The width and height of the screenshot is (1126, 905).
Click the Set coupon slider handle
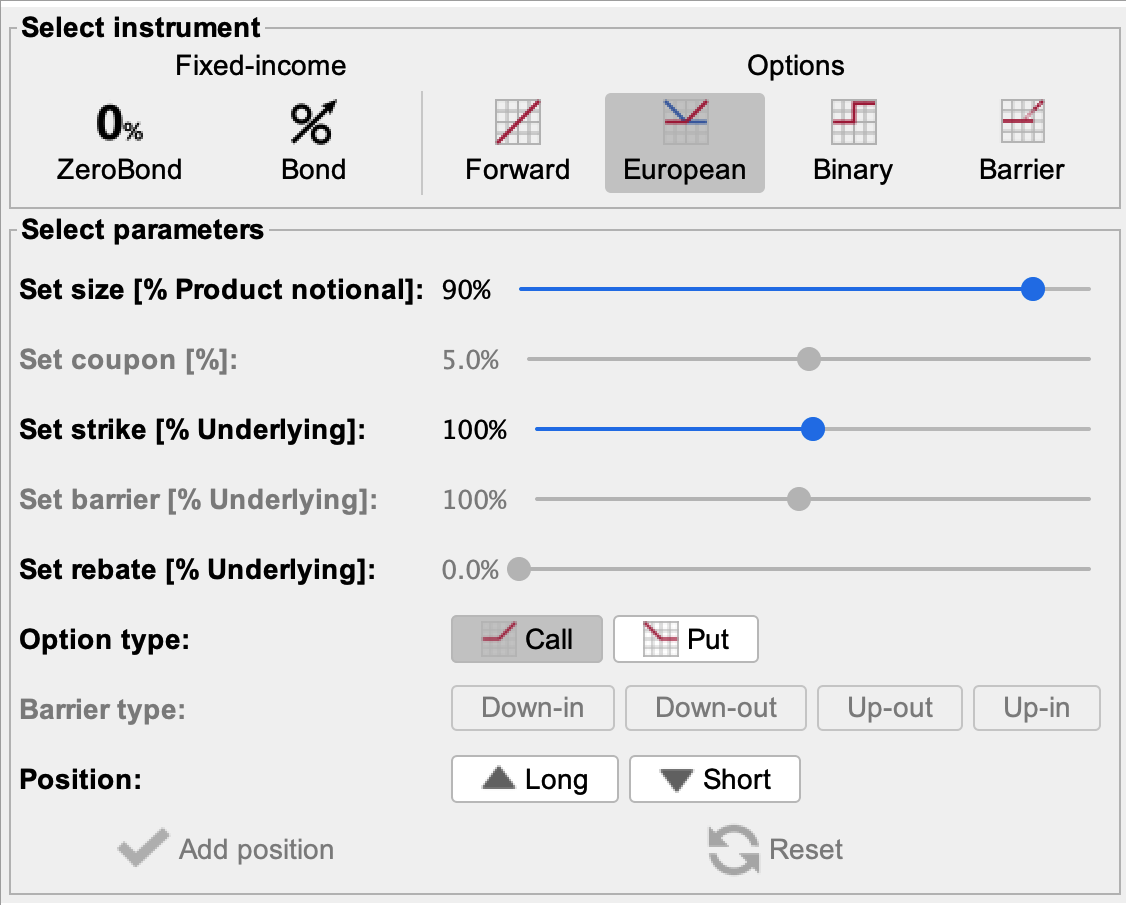pyautogui.click(x=809, y=359)
